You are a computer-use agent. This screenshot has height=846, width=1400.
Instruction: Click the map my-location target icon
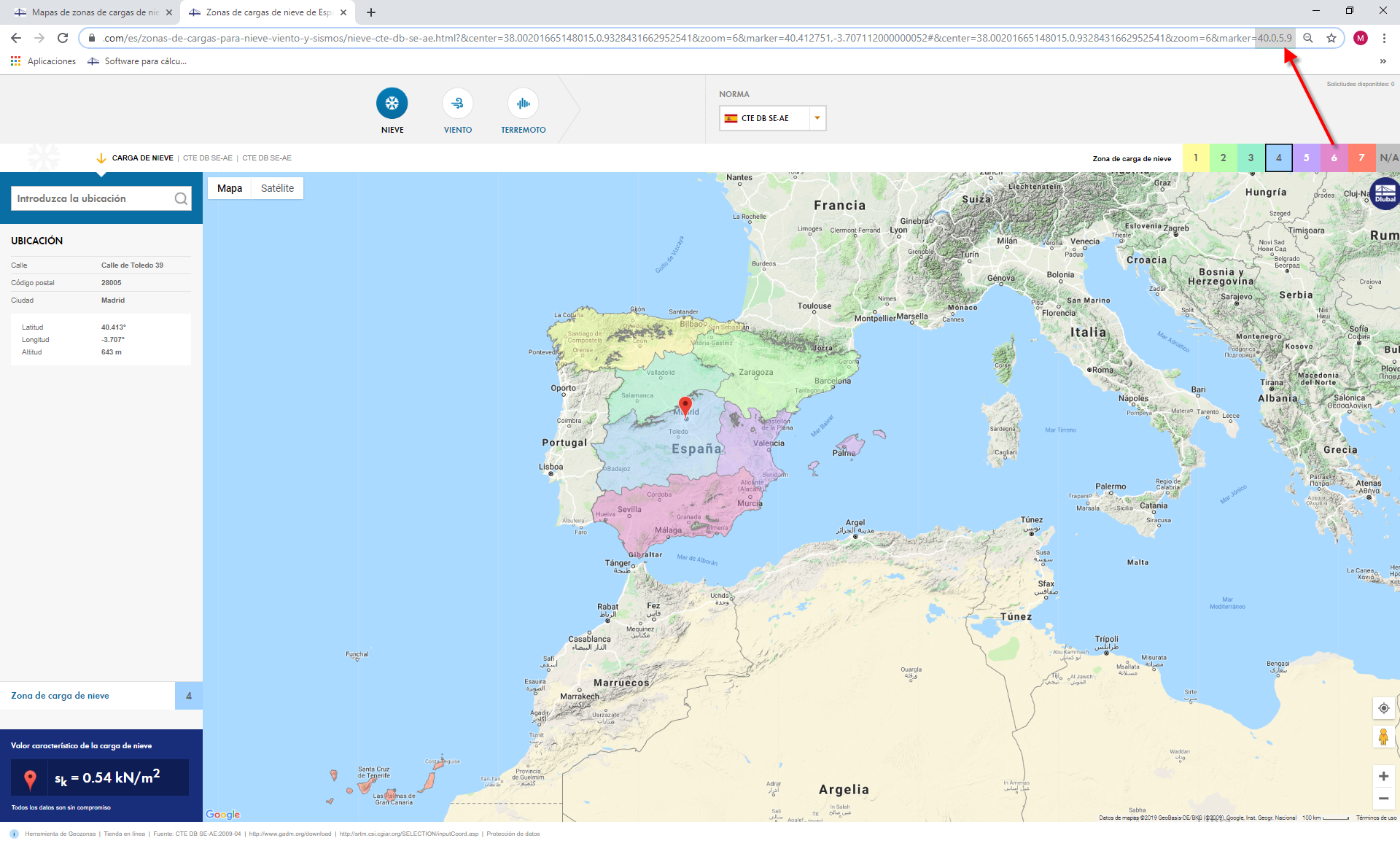1383,708
